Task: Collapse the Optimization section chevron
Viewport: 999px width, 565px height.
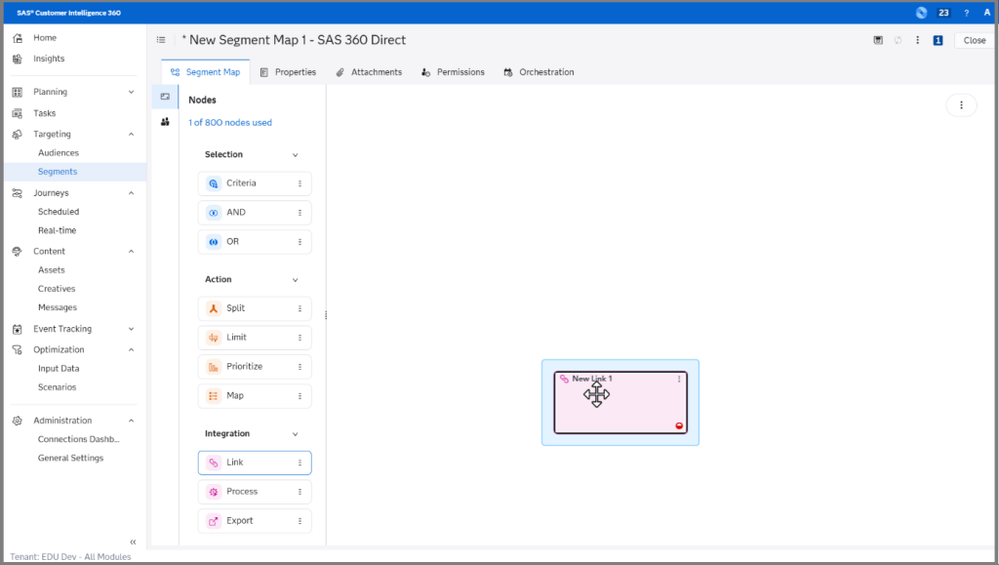Action: 131,350
